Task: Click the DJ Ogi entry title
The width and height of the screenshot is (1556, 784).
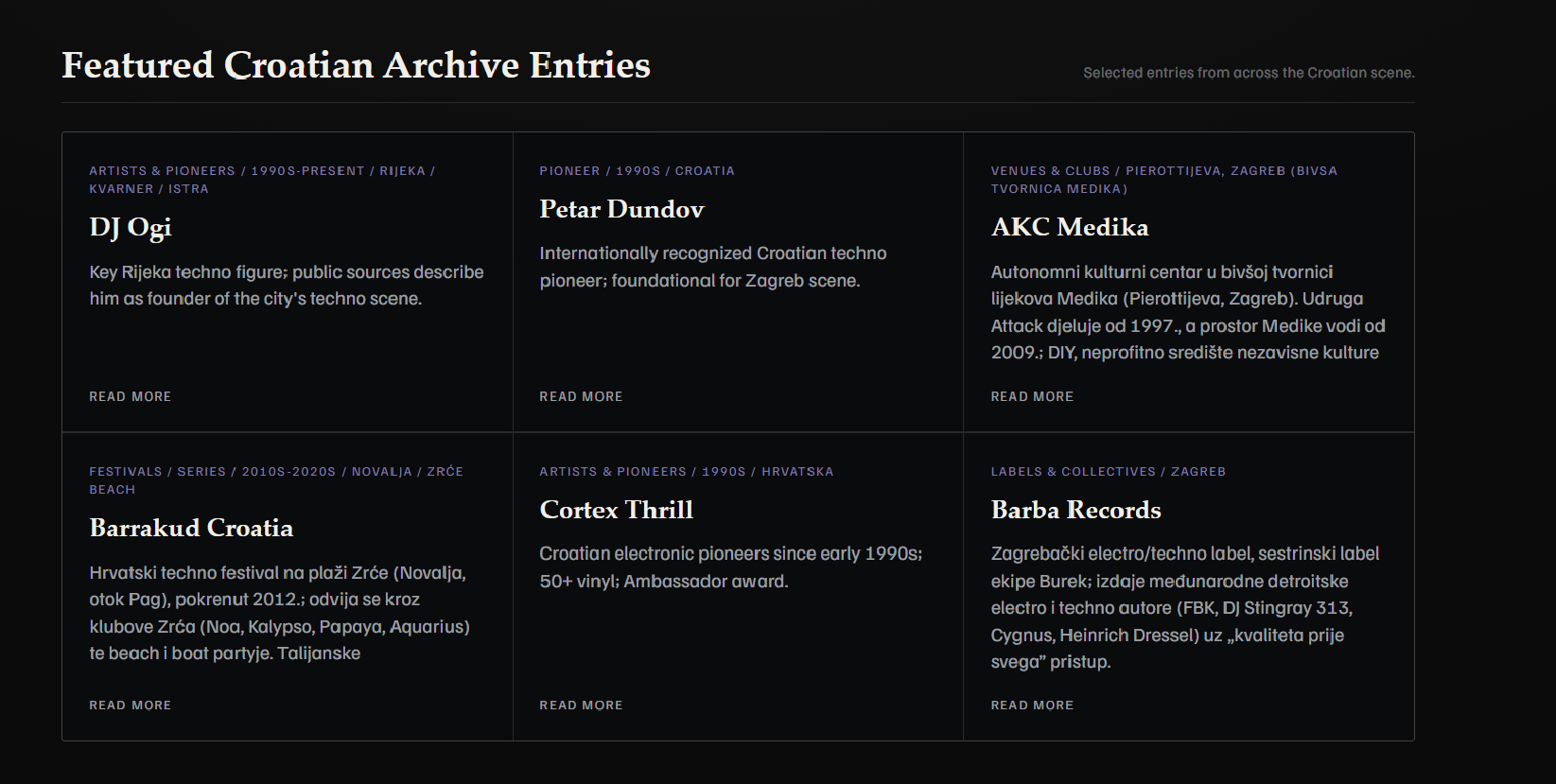Action: [131, 228]
